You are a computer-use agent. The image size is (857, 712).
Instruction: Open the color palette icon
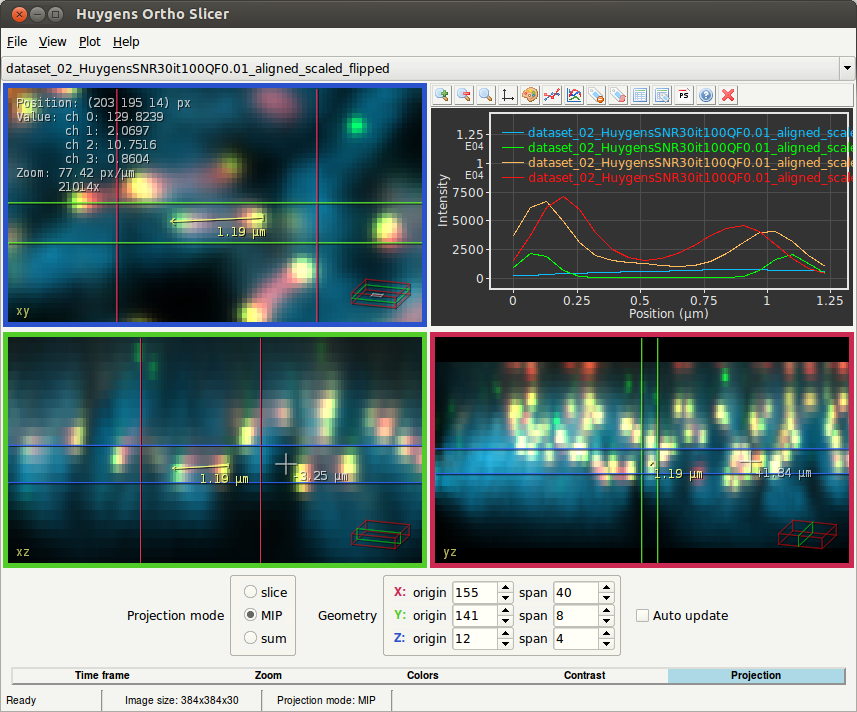click(x=530, y=95)
